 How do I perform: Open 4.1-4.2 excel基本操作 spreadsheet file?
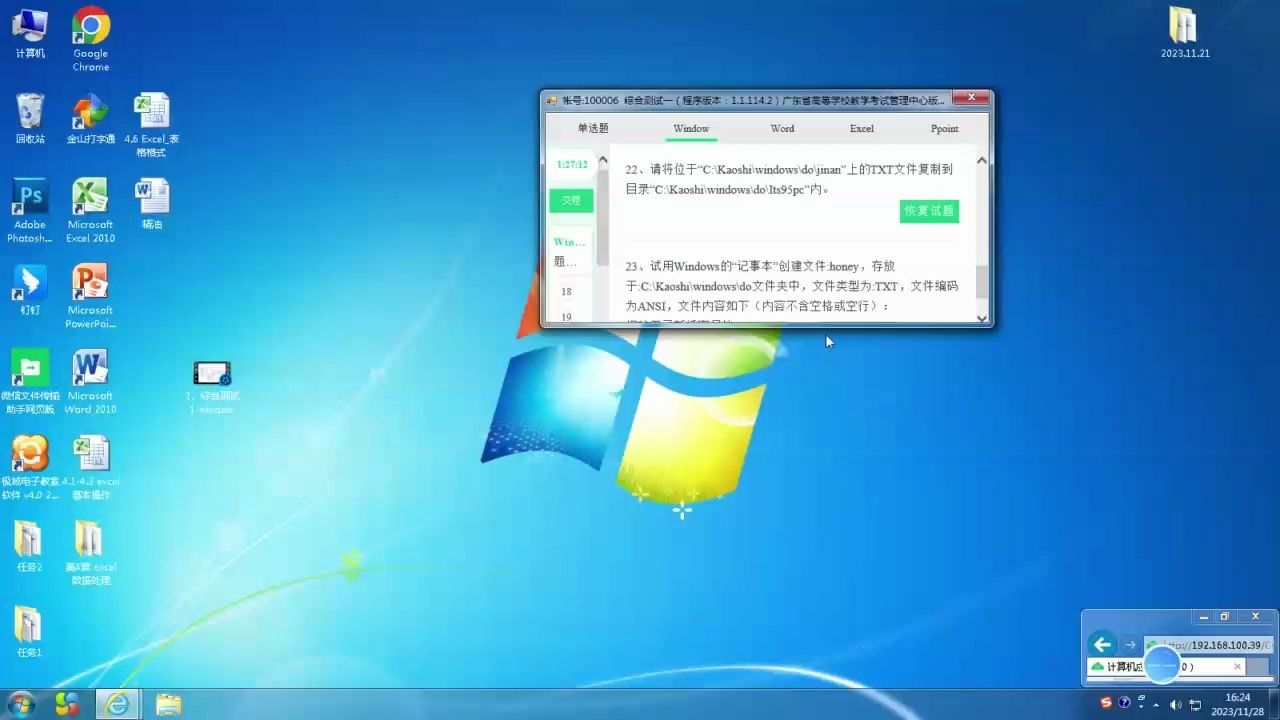coord(90,468)
